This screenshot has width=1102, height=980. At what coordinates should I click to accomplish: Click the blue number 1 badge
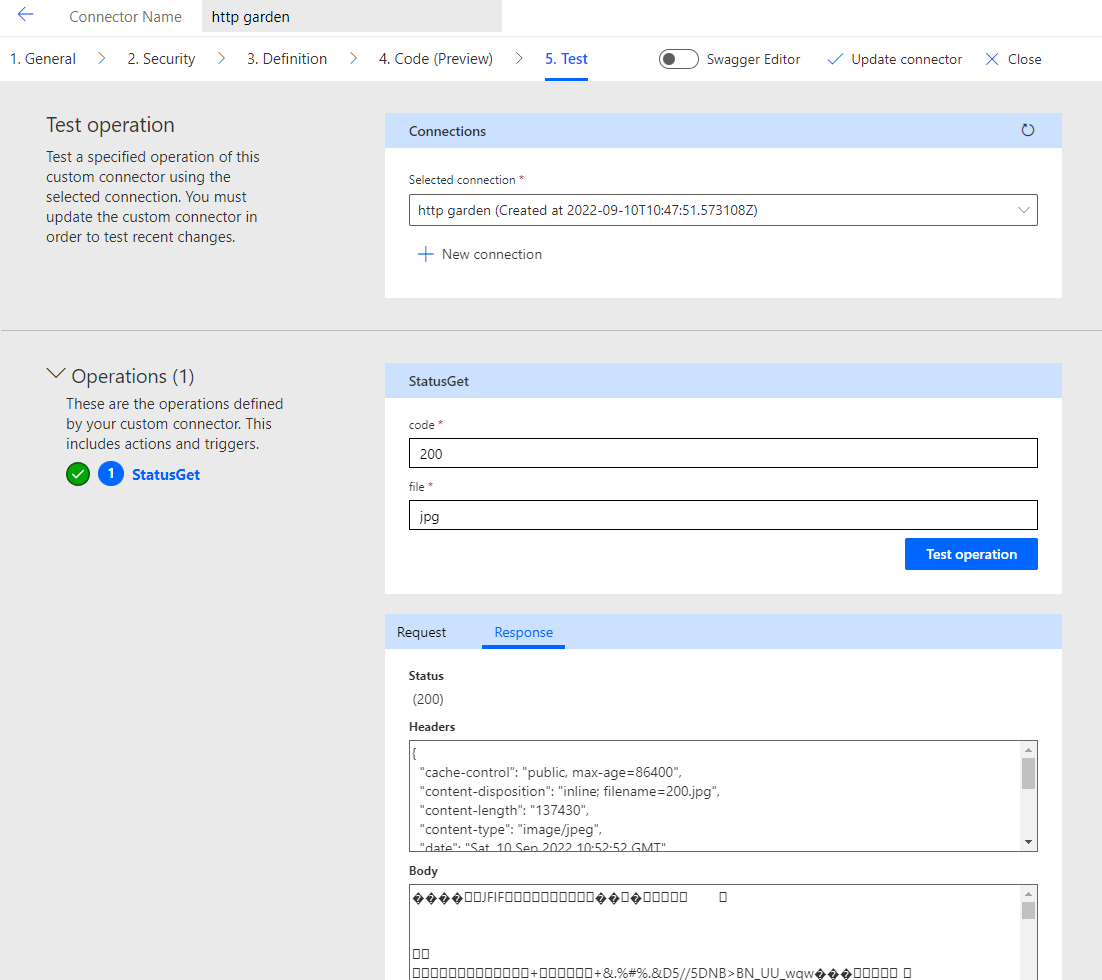point(110,474)
